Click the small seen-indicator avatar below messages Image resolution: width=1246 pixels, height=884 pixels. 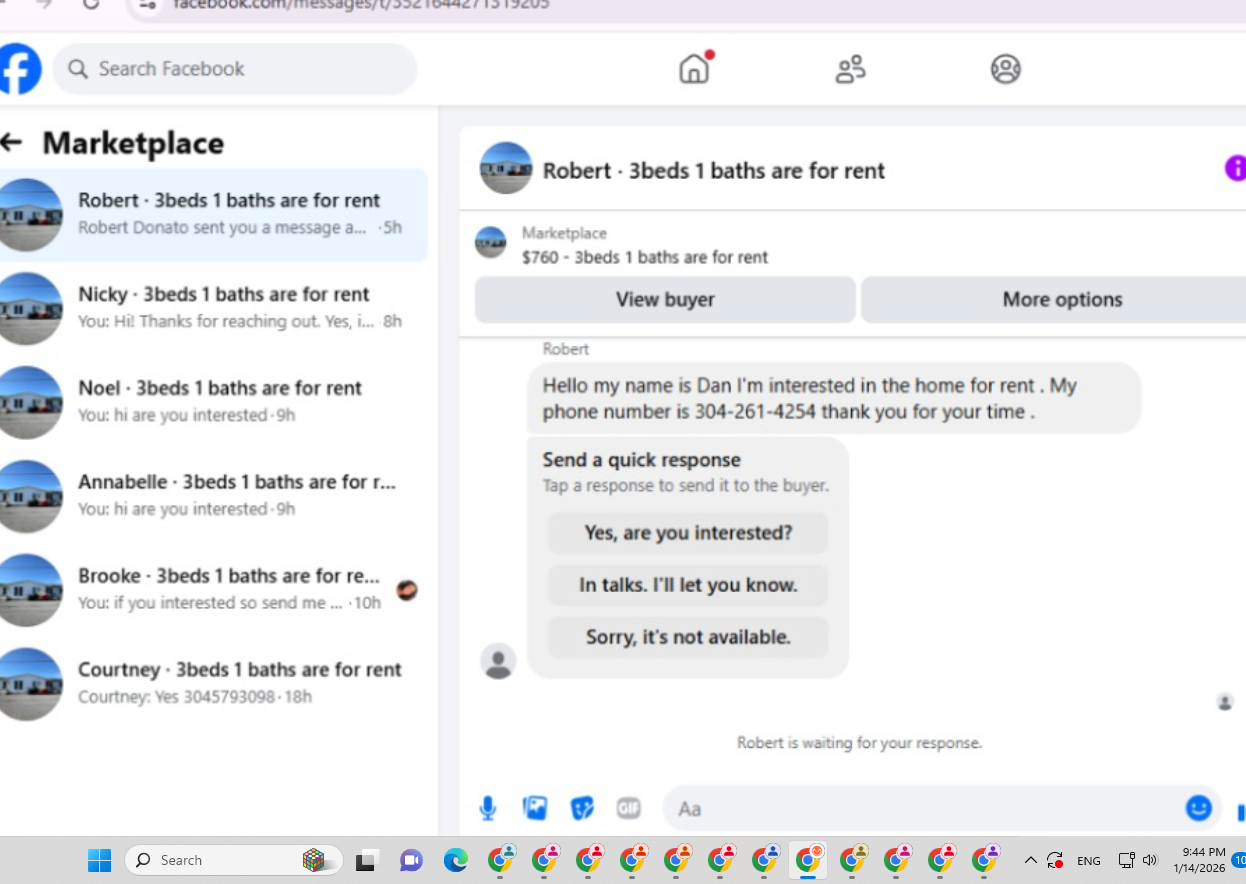click(1225, 702)
